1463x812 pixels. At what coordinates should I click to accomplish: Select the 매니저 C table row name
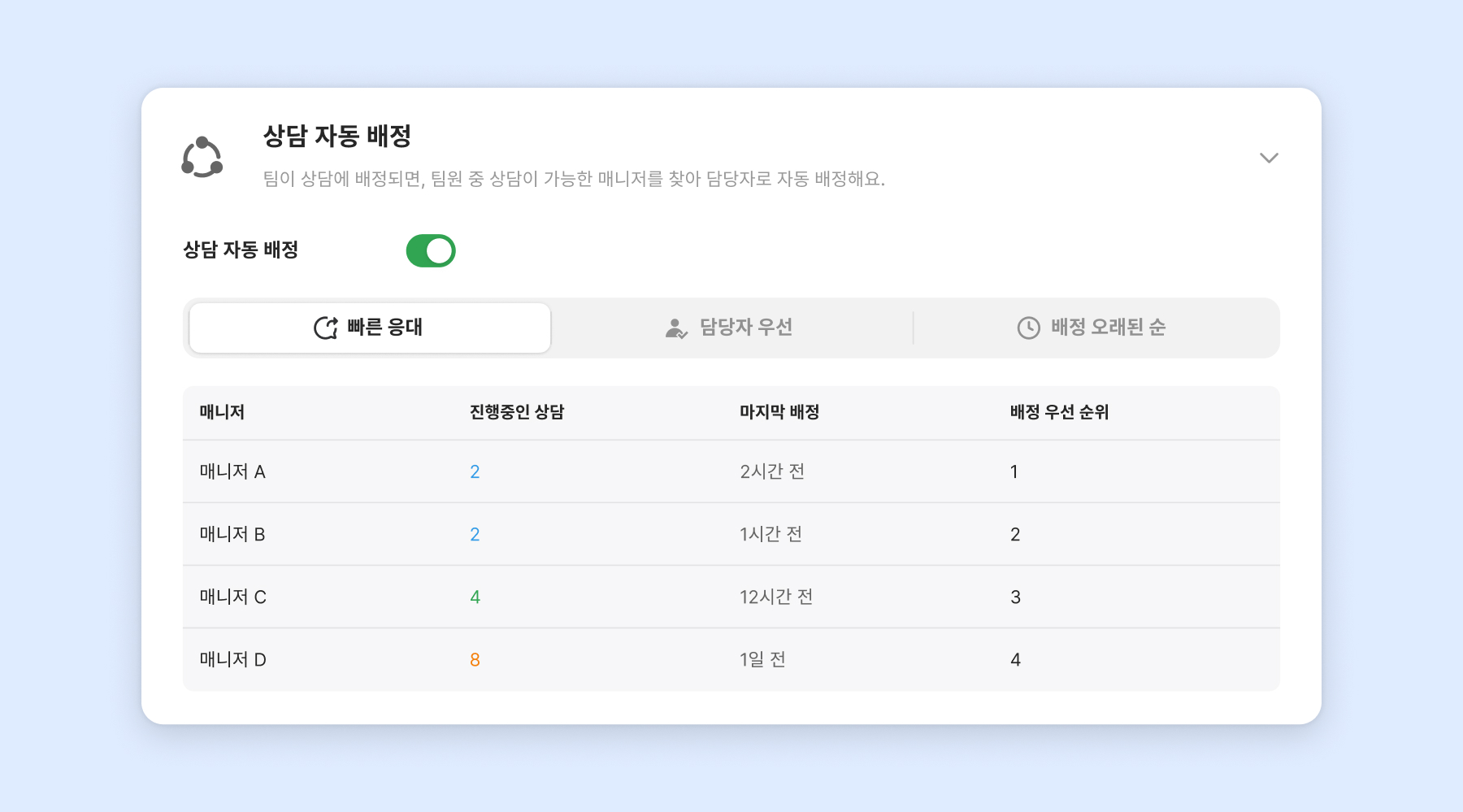233,597
